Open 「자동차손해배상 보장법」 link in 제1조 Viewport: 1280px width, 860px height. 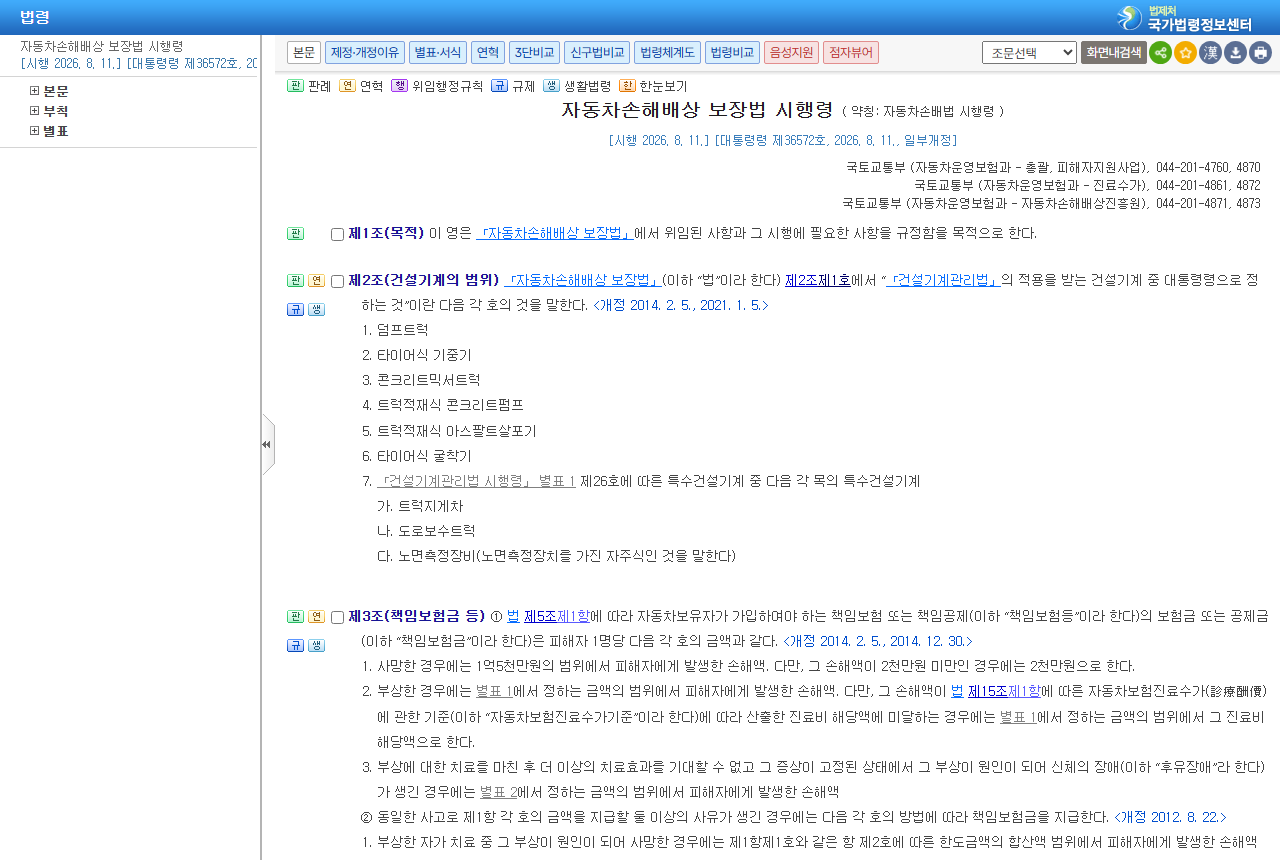coord(555,233)
